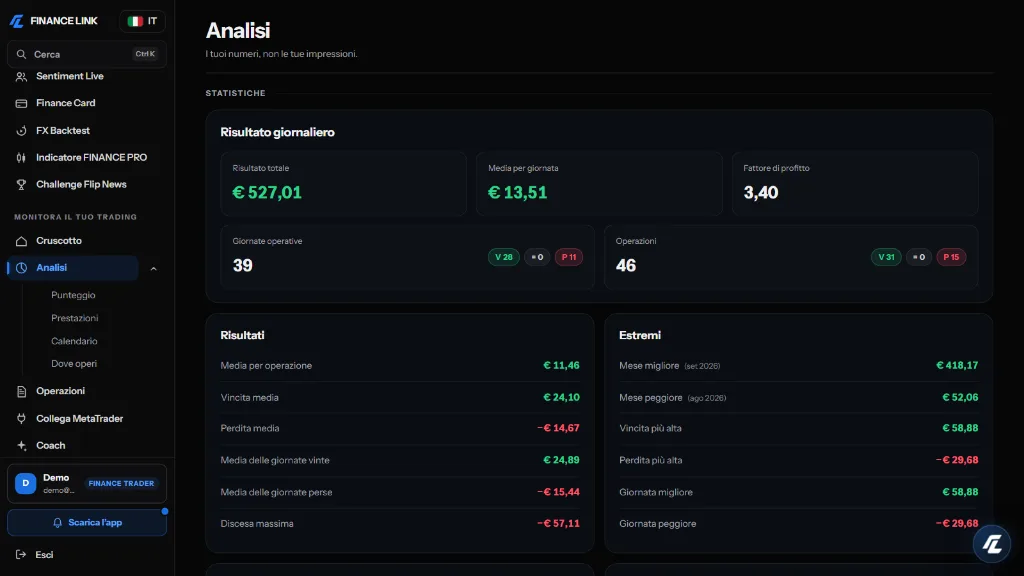Focus the Cerca search field

[87, 54]
